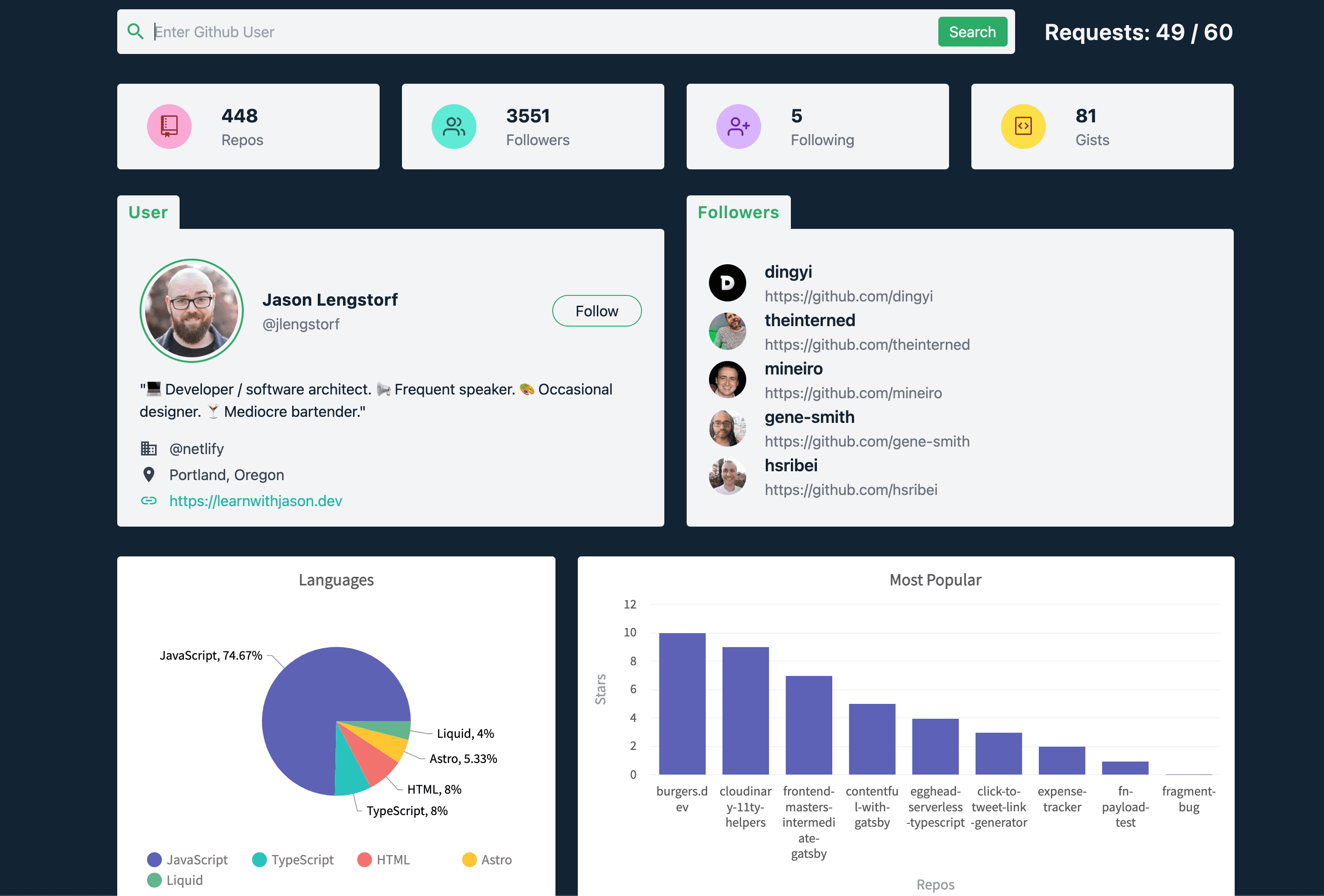The image size is (1324, 896).
Task: Click the 'User' panel label
Action: click(x=148, y=213)
